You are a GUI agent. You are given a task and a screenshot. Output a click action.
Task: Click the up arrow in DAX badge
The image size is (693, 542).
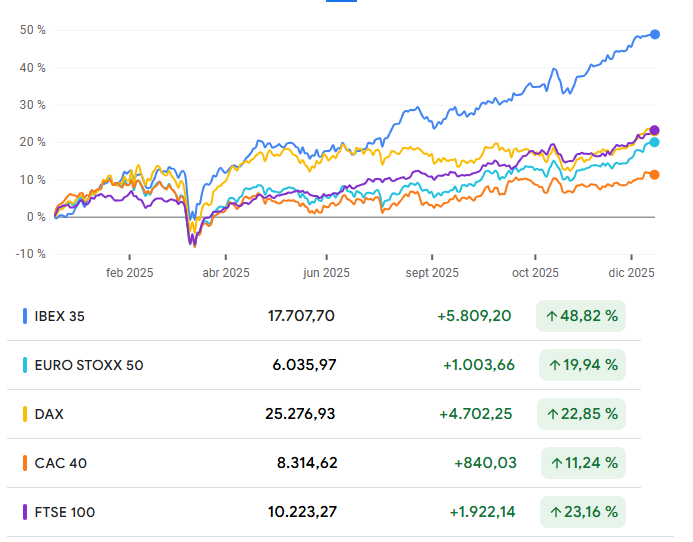point(551,414)
